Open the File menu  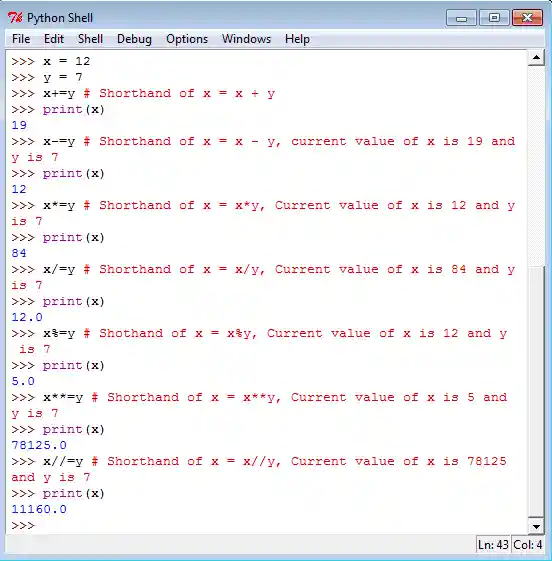coord(21,39)
